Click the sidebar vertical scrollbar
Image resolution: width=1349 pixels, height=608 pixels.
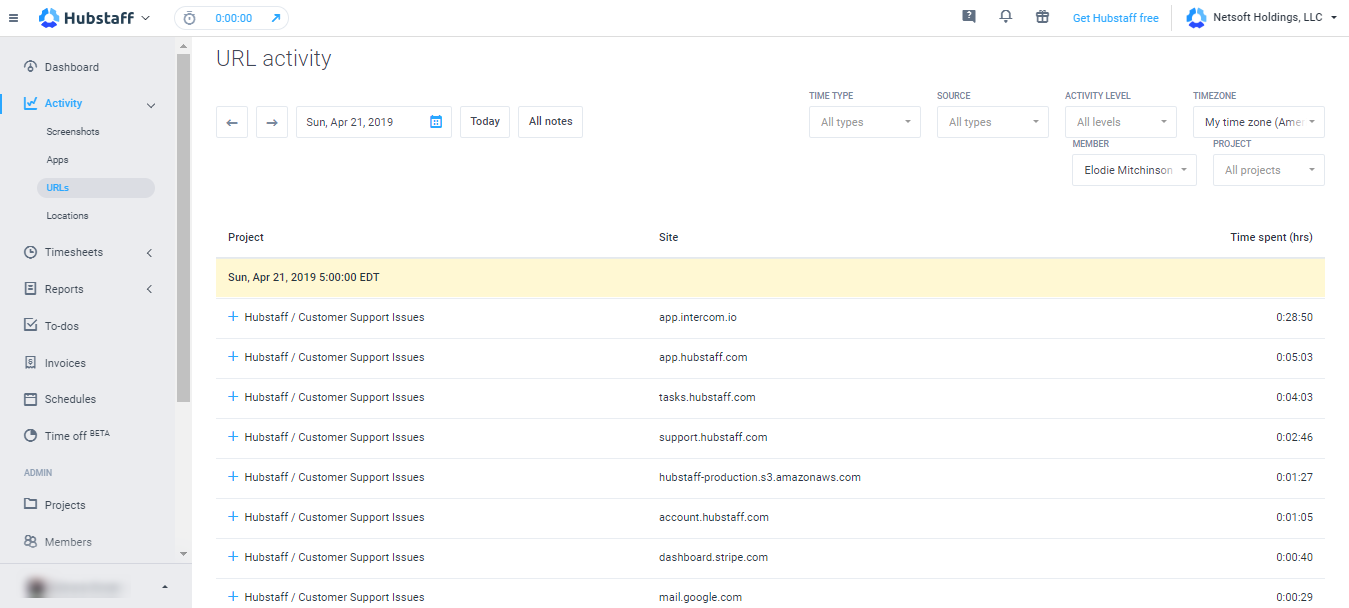183,228
